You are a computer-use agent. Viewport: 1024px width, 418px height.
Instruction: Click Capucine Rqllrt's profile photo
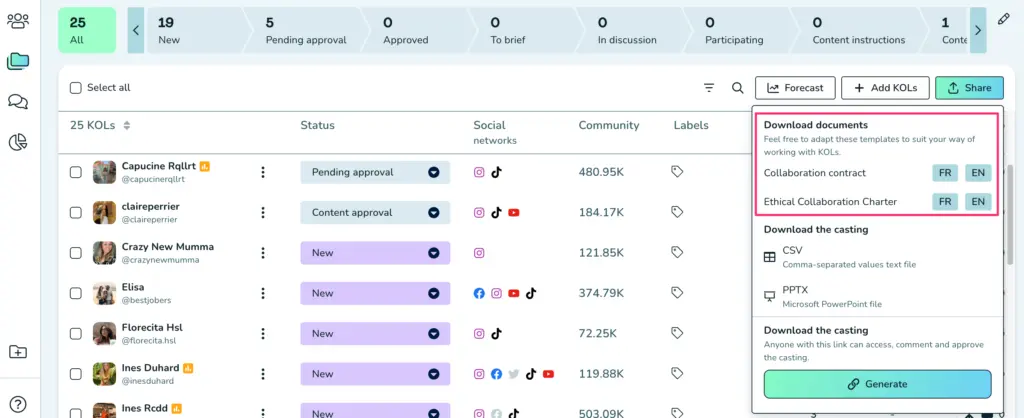click(x=104, y=172)
